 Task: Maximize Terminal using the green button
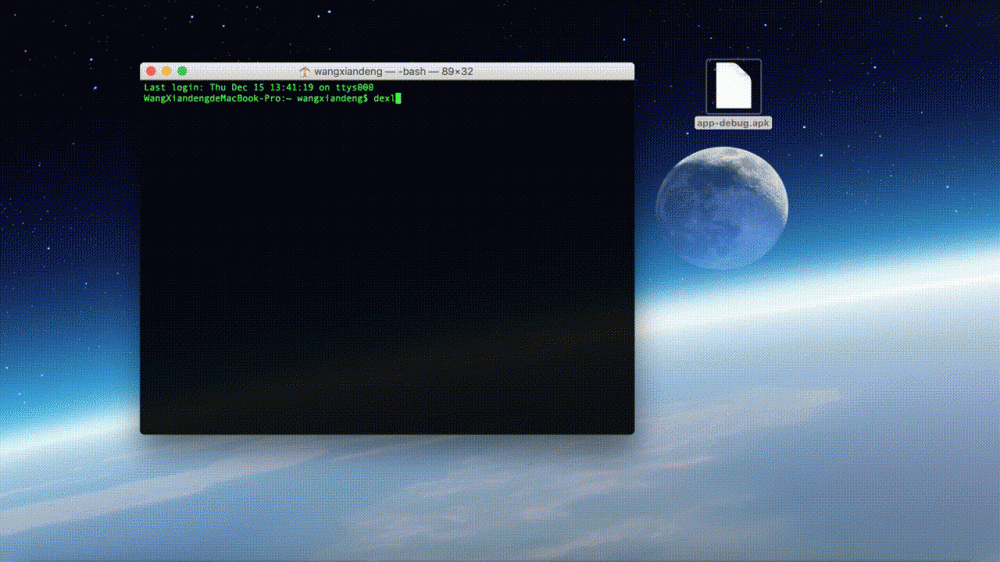[x=182, y=71]
